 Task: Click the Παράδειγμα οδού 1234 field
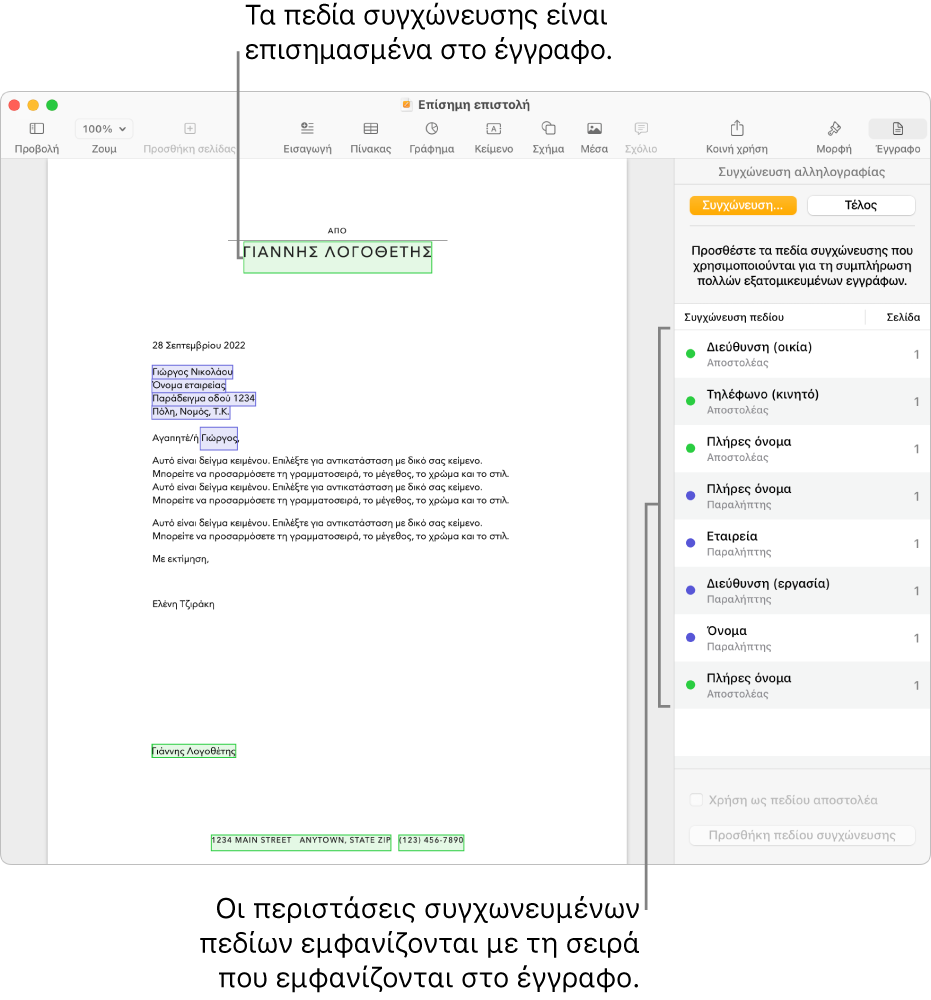pyautogui.click(x=203, y=399)
